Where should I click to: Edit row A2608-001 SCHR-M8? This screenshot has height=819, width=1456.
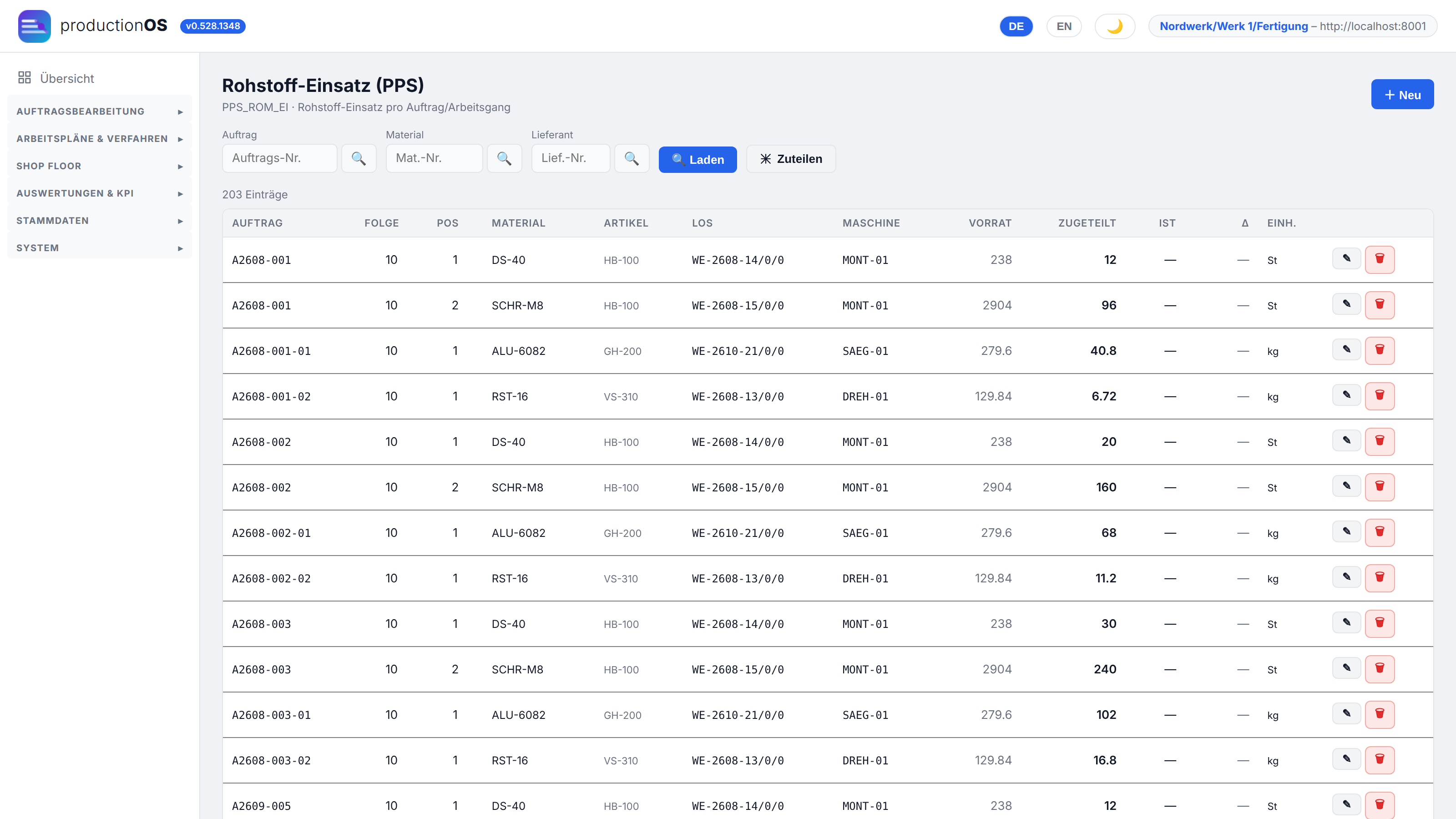point(1346,304)
